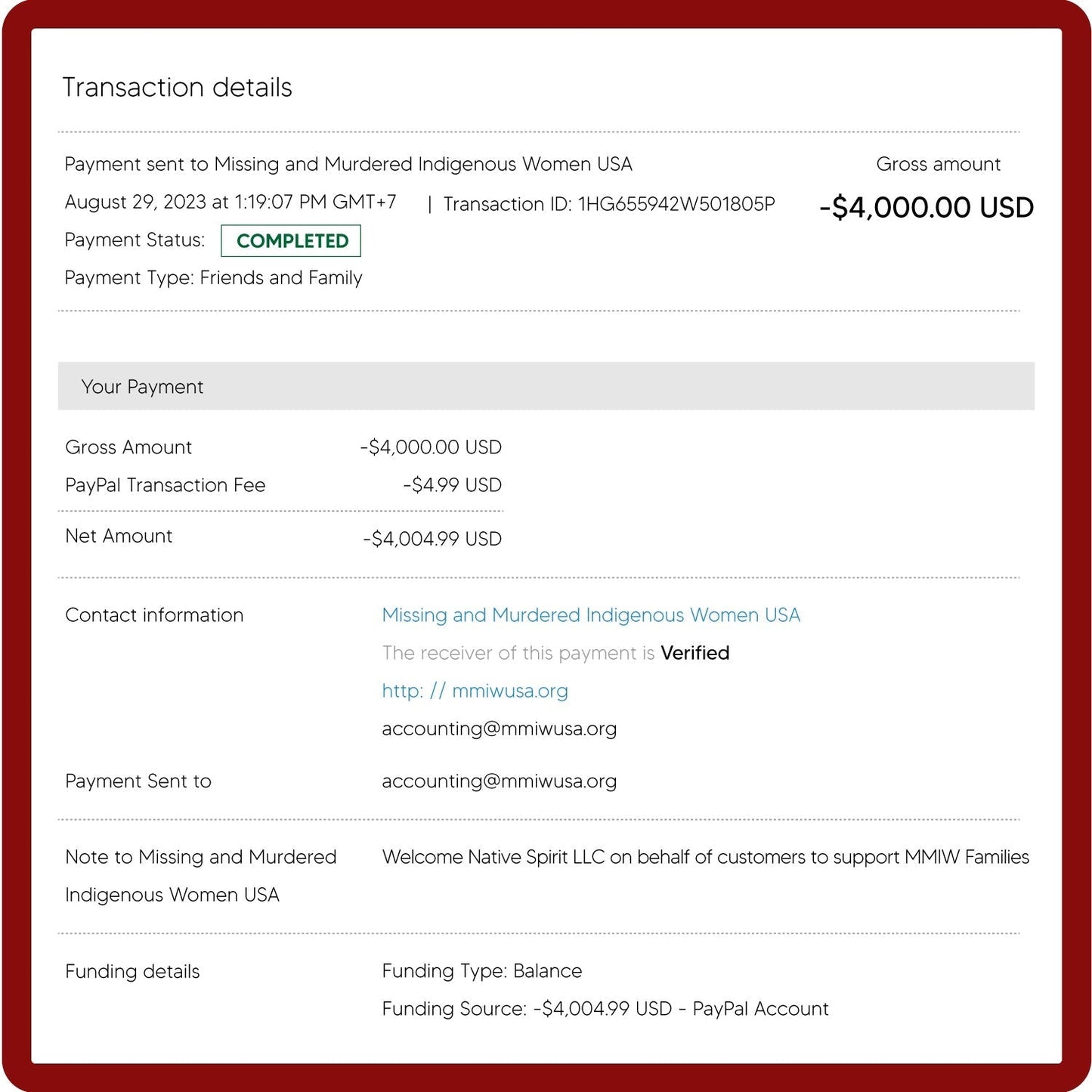
Task: Click the Funding Source PayPal Account line
Action: (x=605, y=1009)
